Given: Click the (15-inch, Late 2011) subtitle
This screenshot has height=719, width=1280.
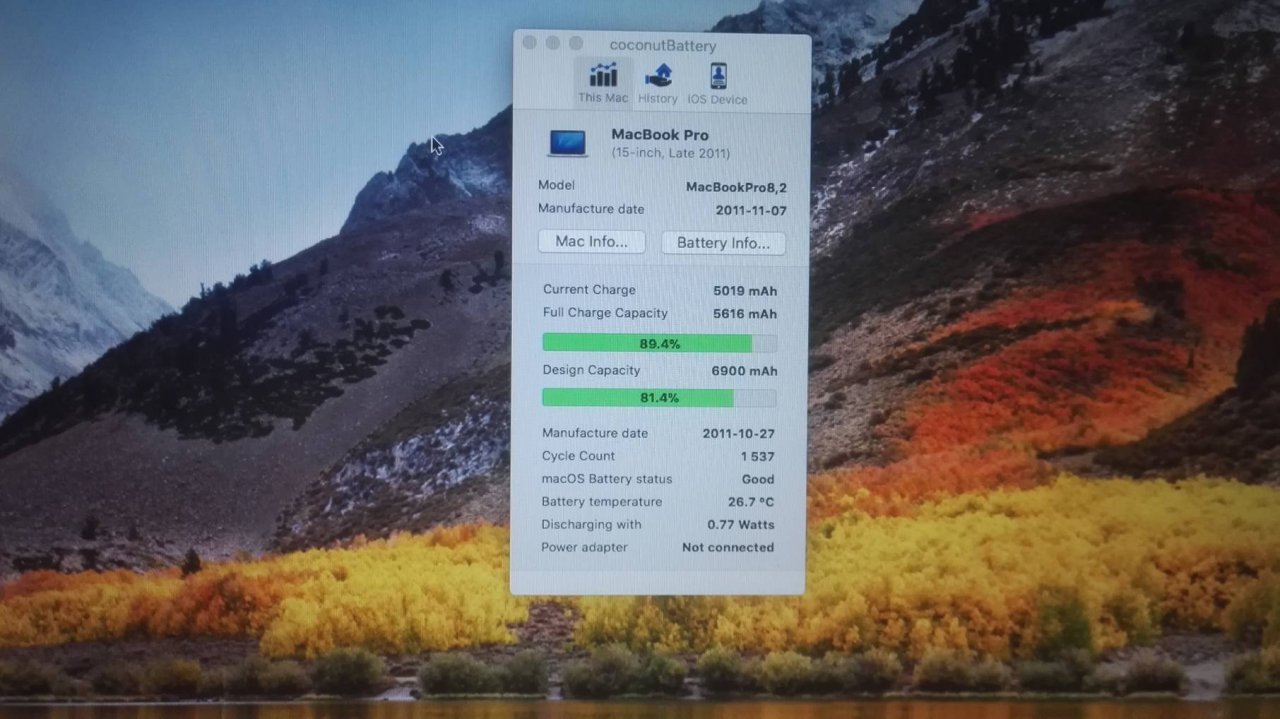Looking at the screenshot, I should [x=671, y=153].
